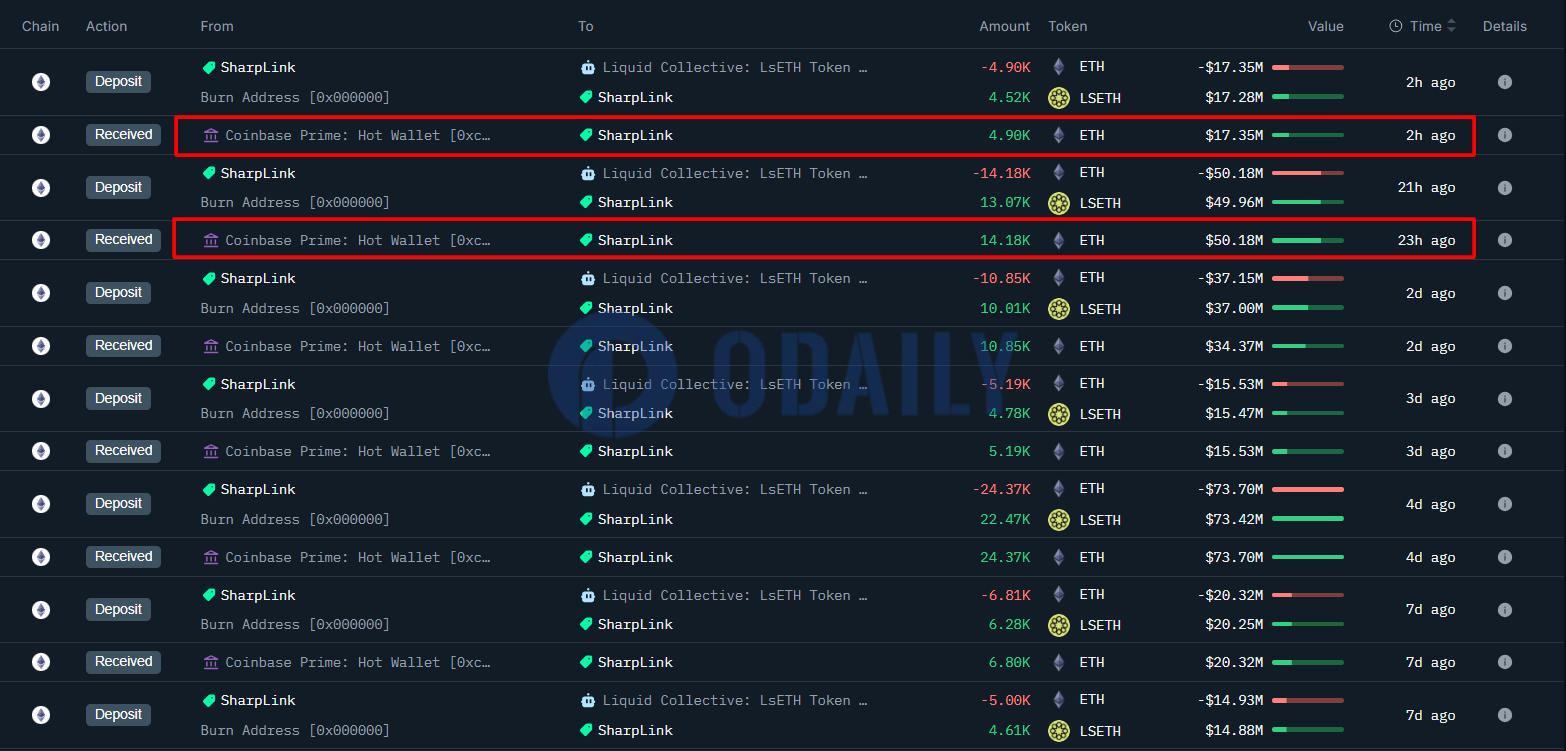Click LSETH token icon in $17.28M row
The width and height of the screenshot is (1566, 751).
[1059, 98]
